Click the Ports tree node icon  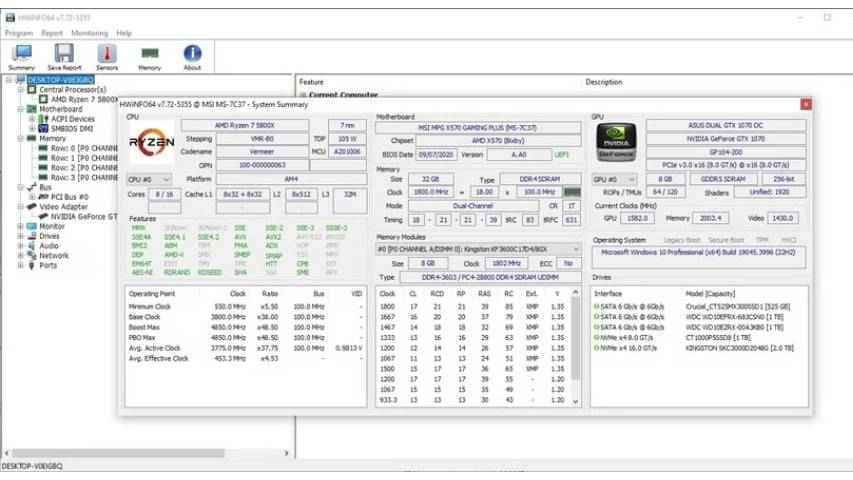[x=32, y=266]
